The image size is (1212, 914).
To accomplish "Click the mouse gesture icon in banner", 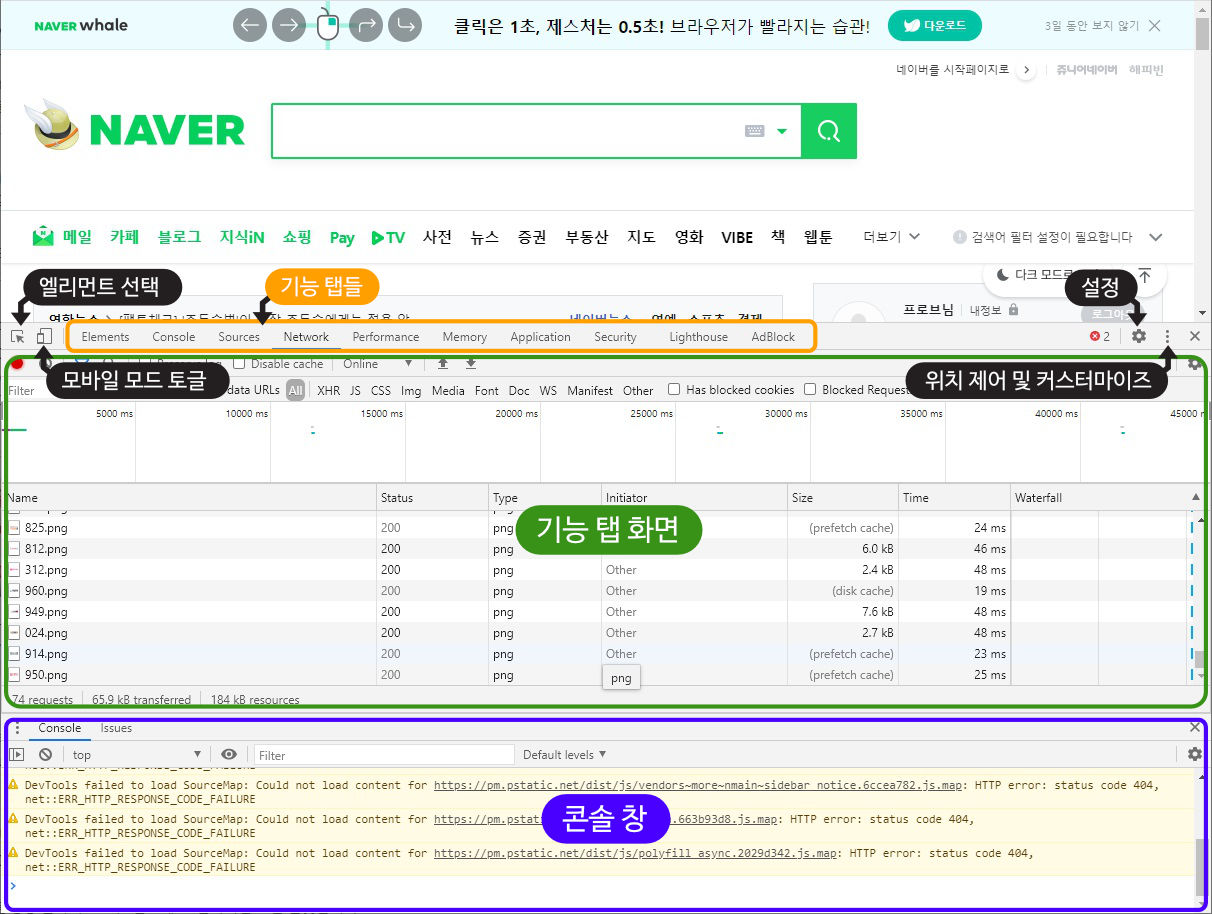I will pyautogui.click(x=328, y=25).
